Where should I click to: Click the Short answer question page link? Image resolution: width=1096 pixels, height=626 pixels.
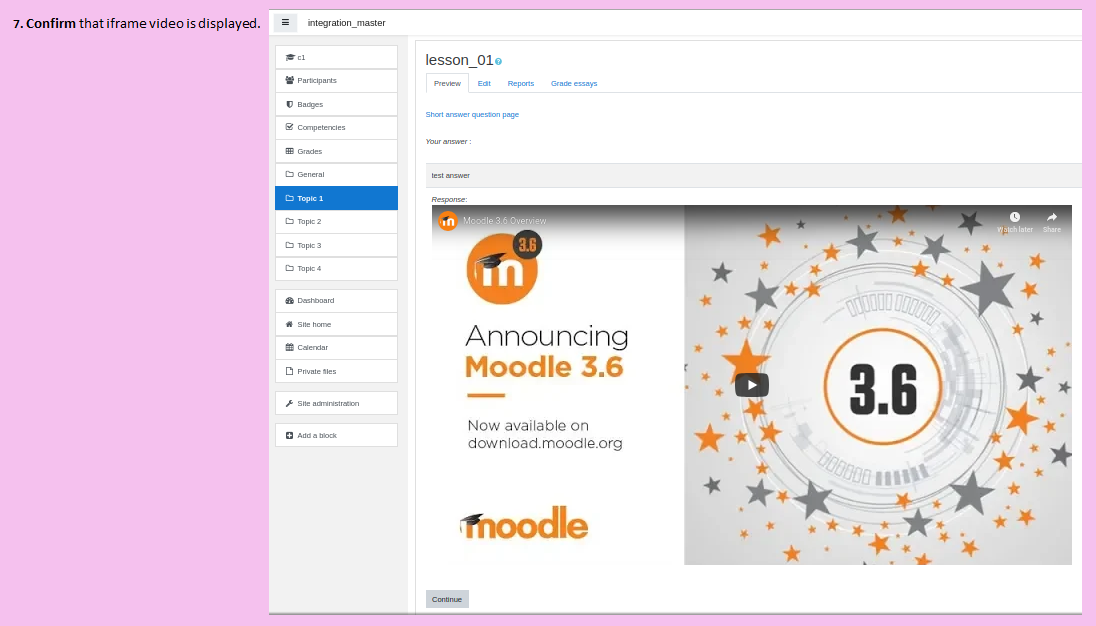pos(472,115)
